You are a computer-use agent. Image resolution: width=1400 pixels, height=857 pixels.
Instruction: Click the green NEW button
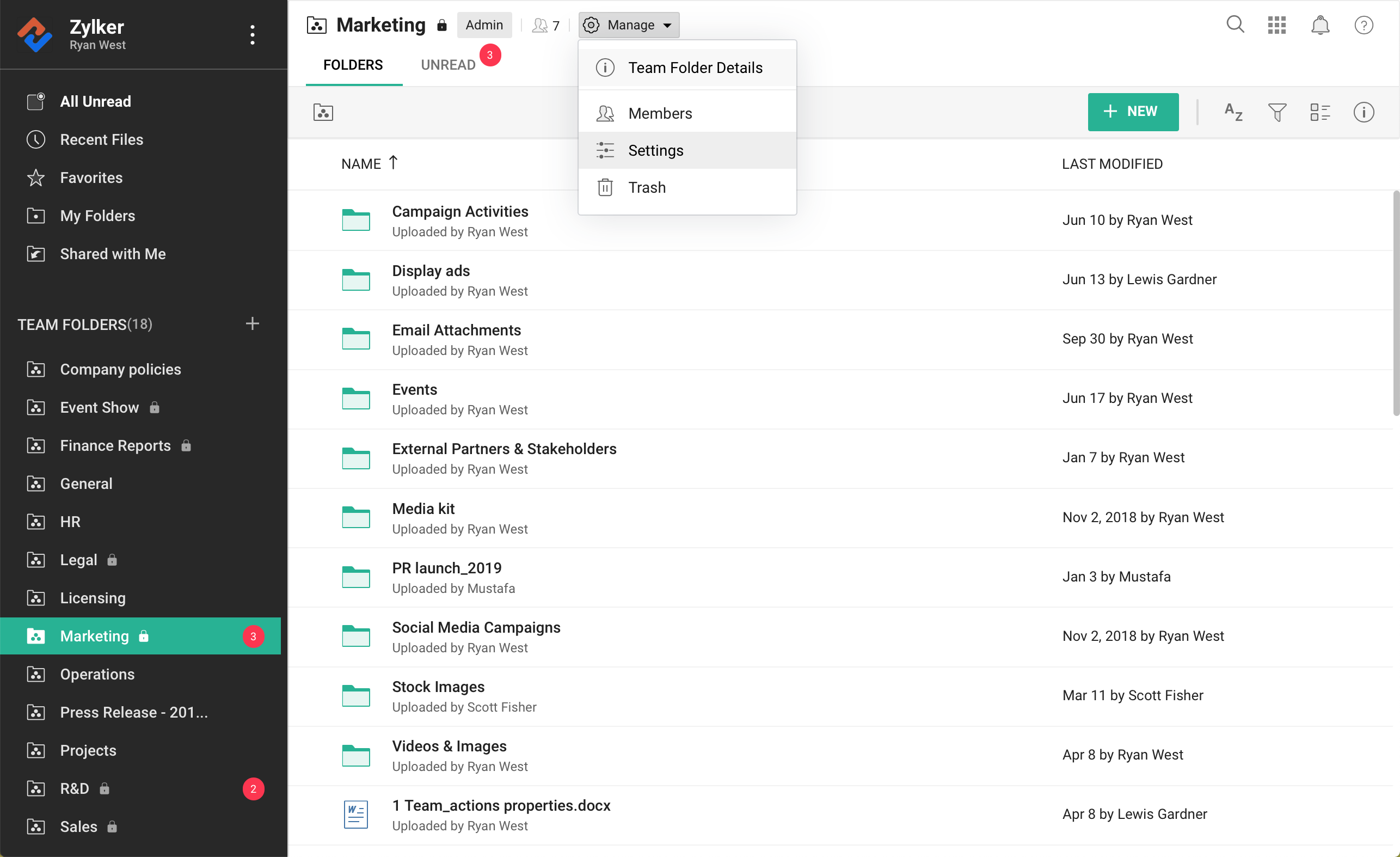[1132, 112]
